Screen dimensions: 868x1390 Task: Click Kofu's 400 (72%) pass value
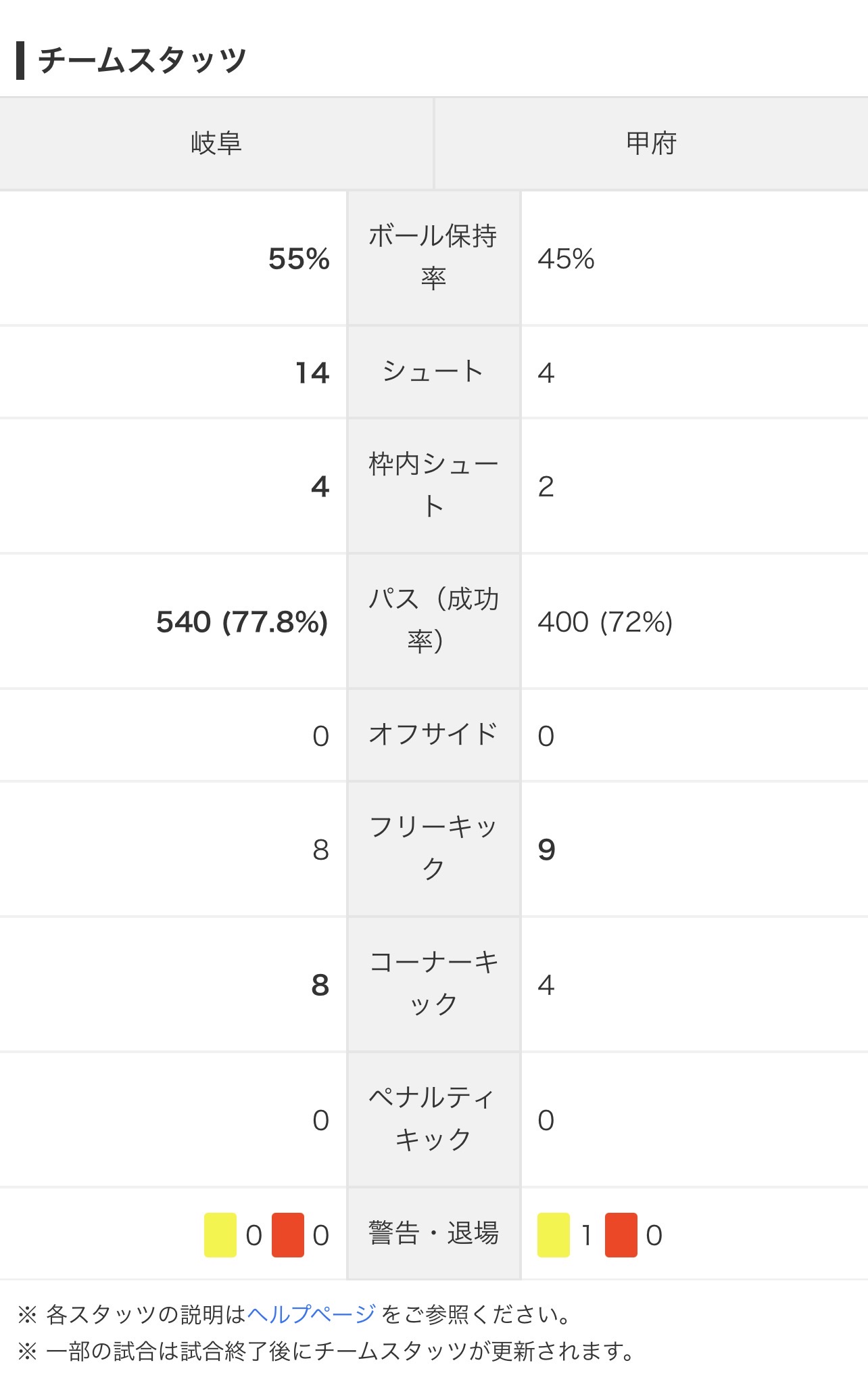605,622
